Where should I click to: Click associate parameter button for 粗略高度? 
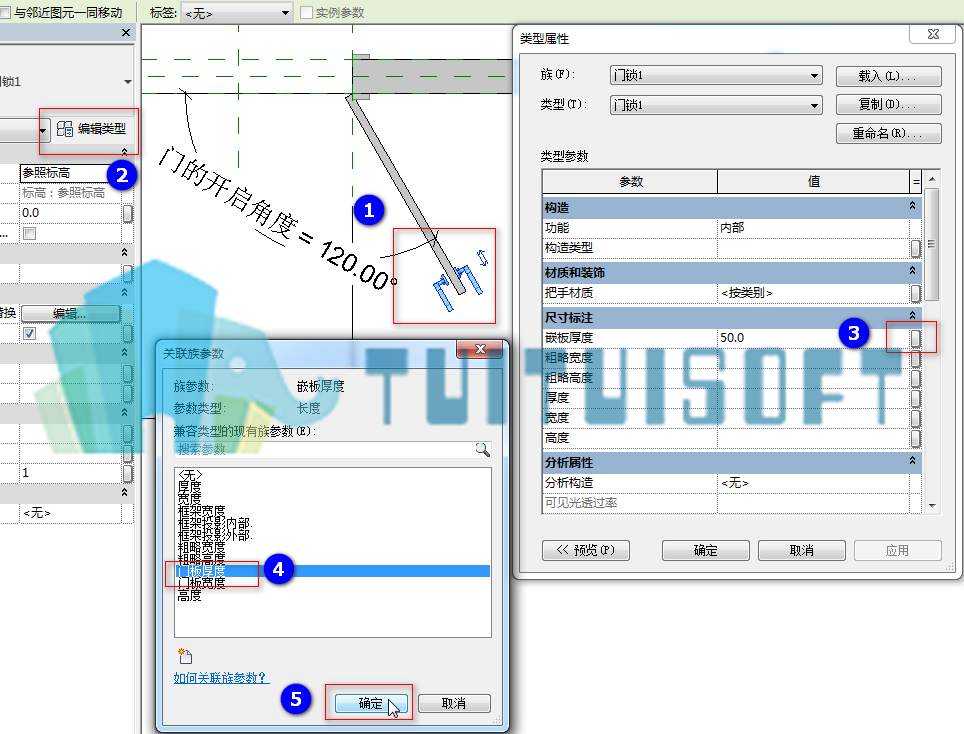pyautogui.click(x=915, y=378)
